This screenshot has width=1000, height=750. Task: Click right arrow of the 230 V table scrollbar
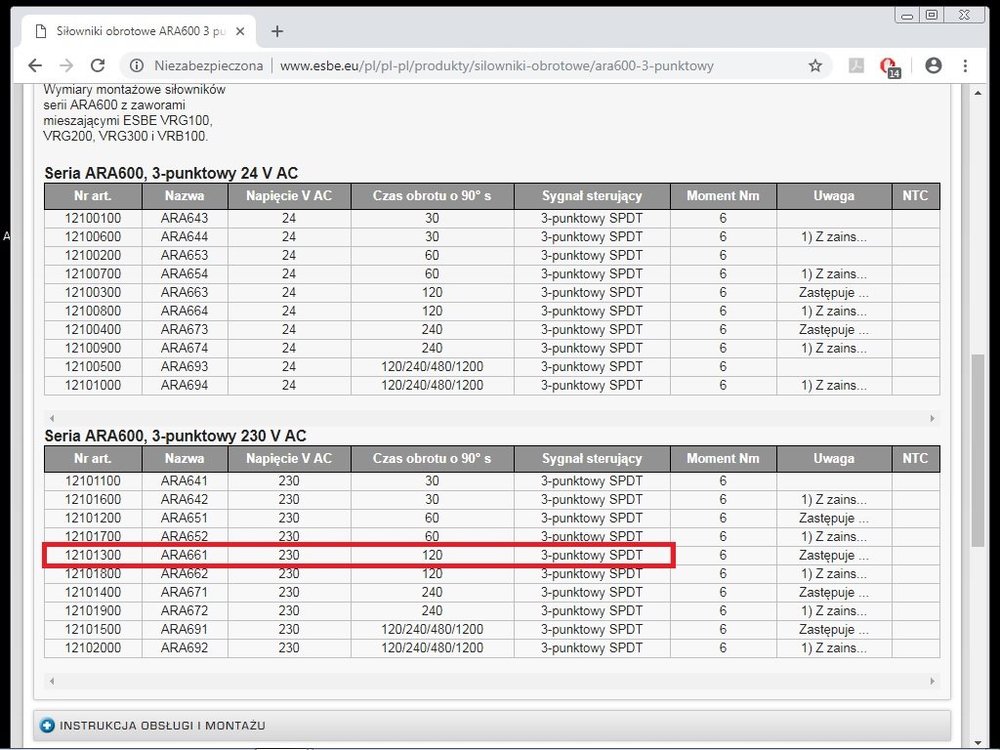[932, 681]
